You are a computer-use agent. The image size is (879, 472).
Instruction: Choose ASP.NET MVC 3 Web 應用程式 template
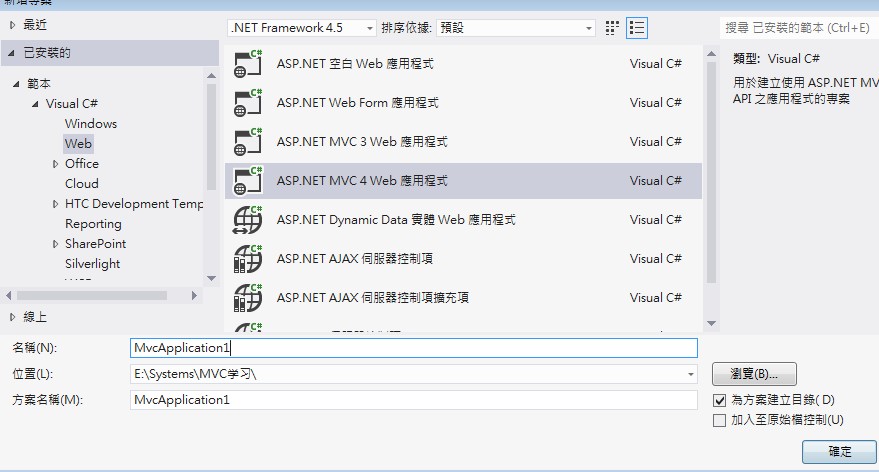click(463, 142)
